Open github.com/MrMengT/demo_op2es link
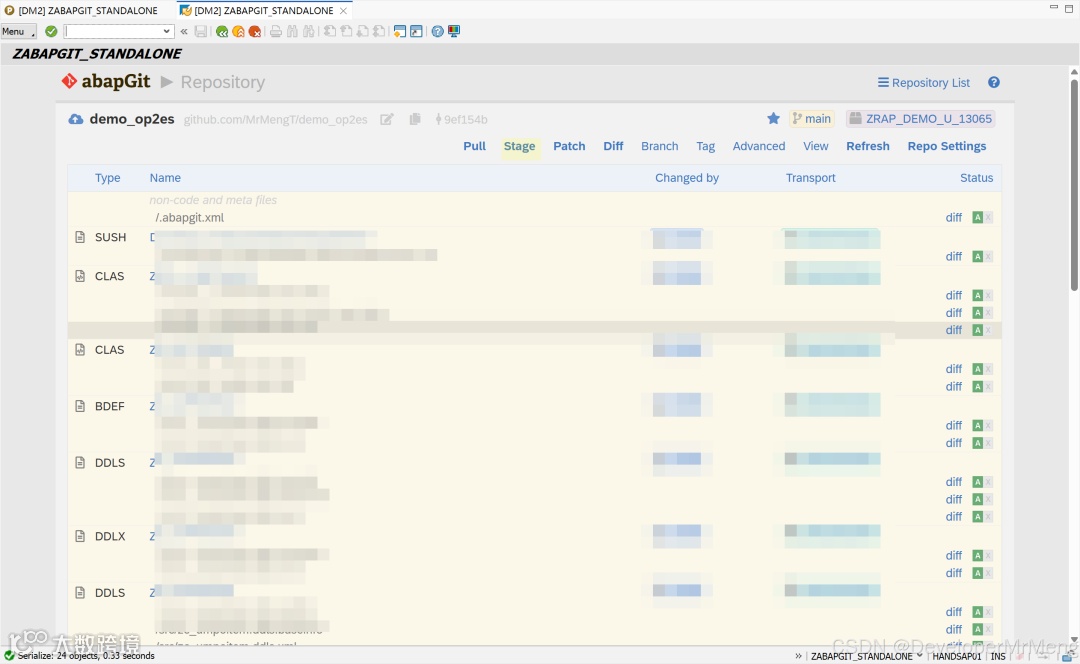The width and height of the screenshot is (1080, 664). (275, 120)
